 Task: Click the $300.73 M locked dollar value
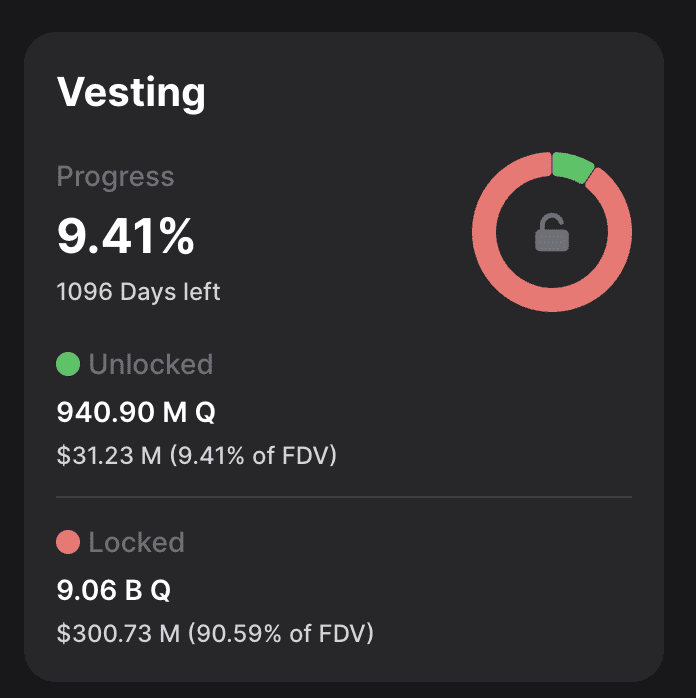click(116, 634)
